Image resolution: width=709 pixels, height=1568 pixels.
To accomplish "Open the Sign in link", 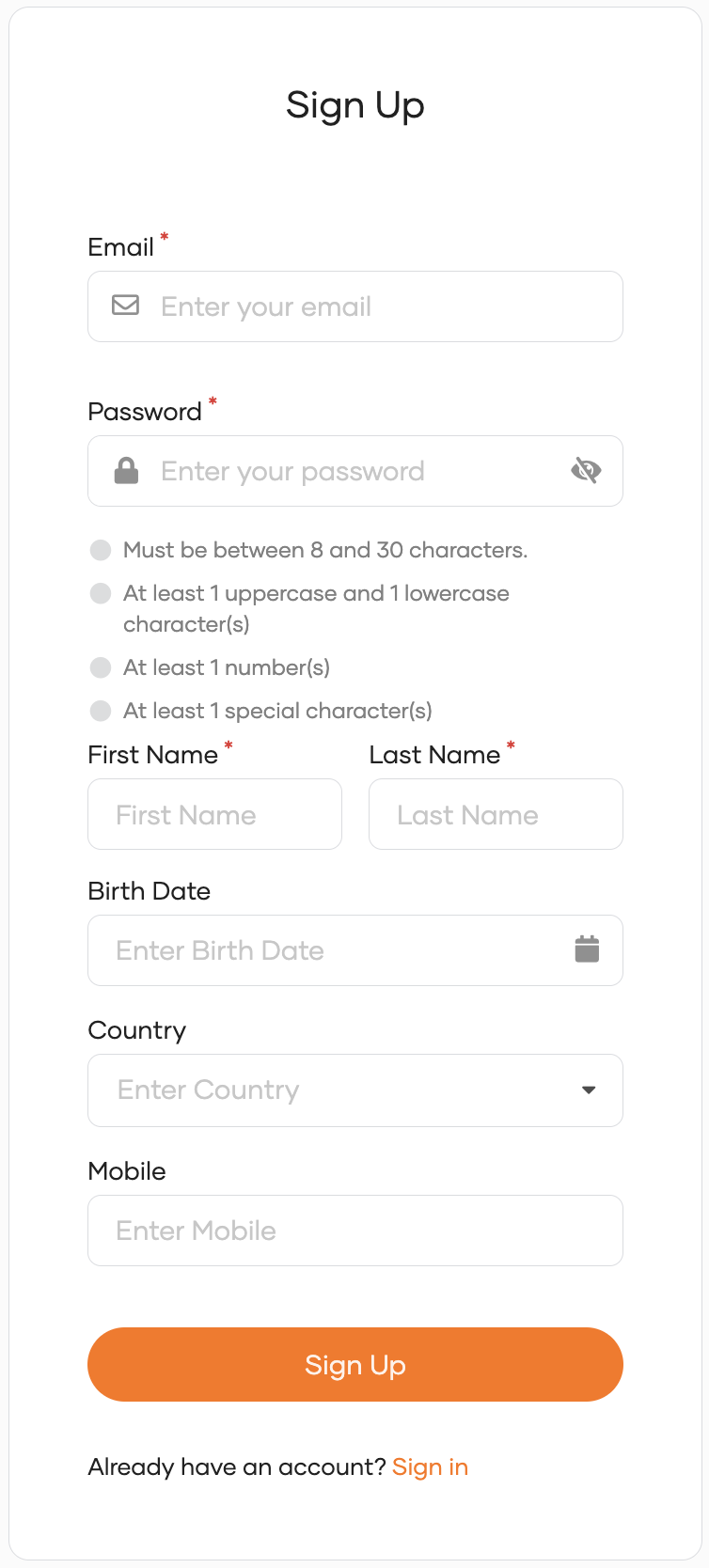I will (430, 1466).
